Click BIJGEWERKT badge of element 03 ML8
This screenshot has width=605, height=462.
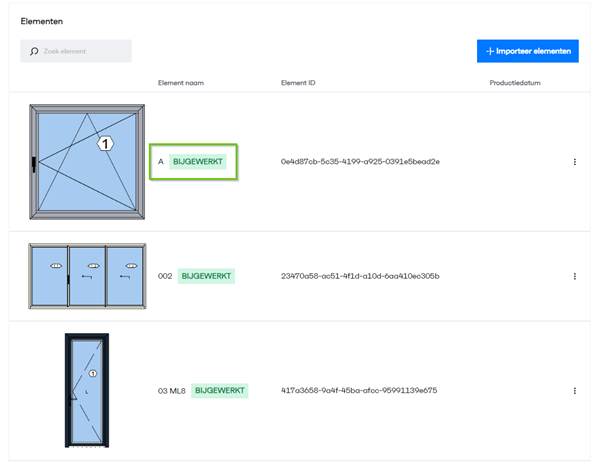click(220, 391)
